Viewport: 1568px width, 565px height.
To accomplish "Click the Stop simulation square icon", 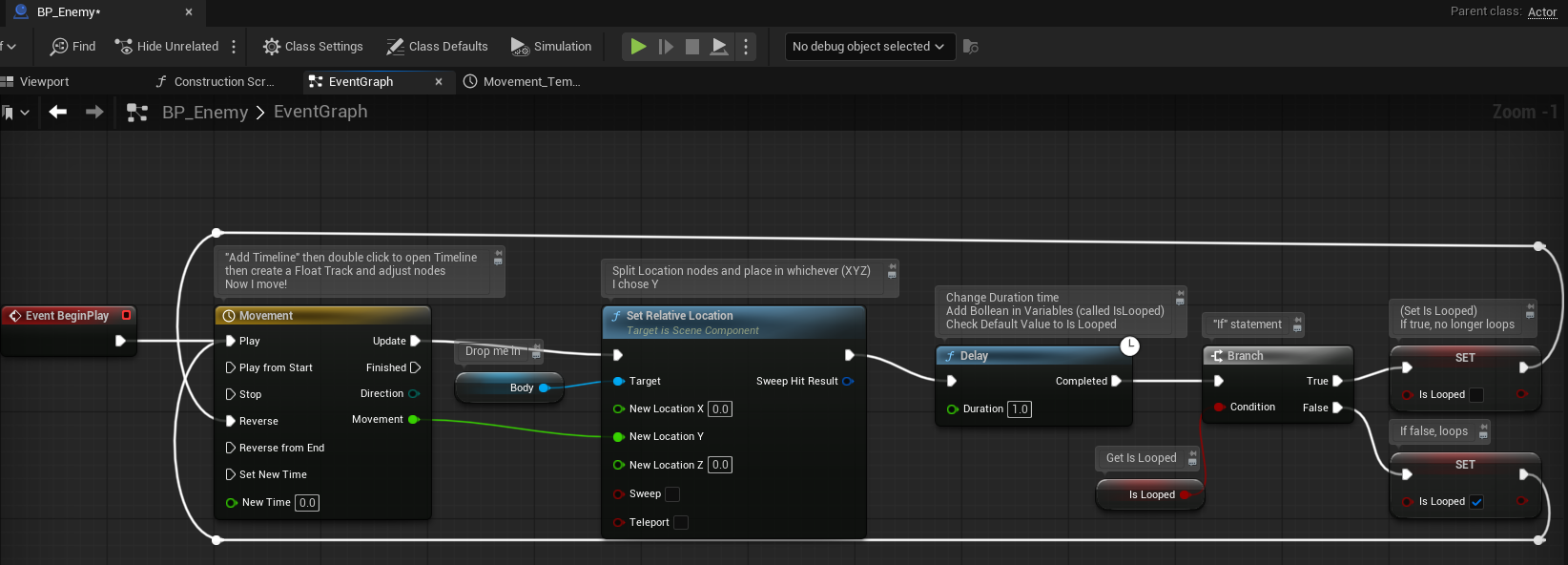I will 692,46.
